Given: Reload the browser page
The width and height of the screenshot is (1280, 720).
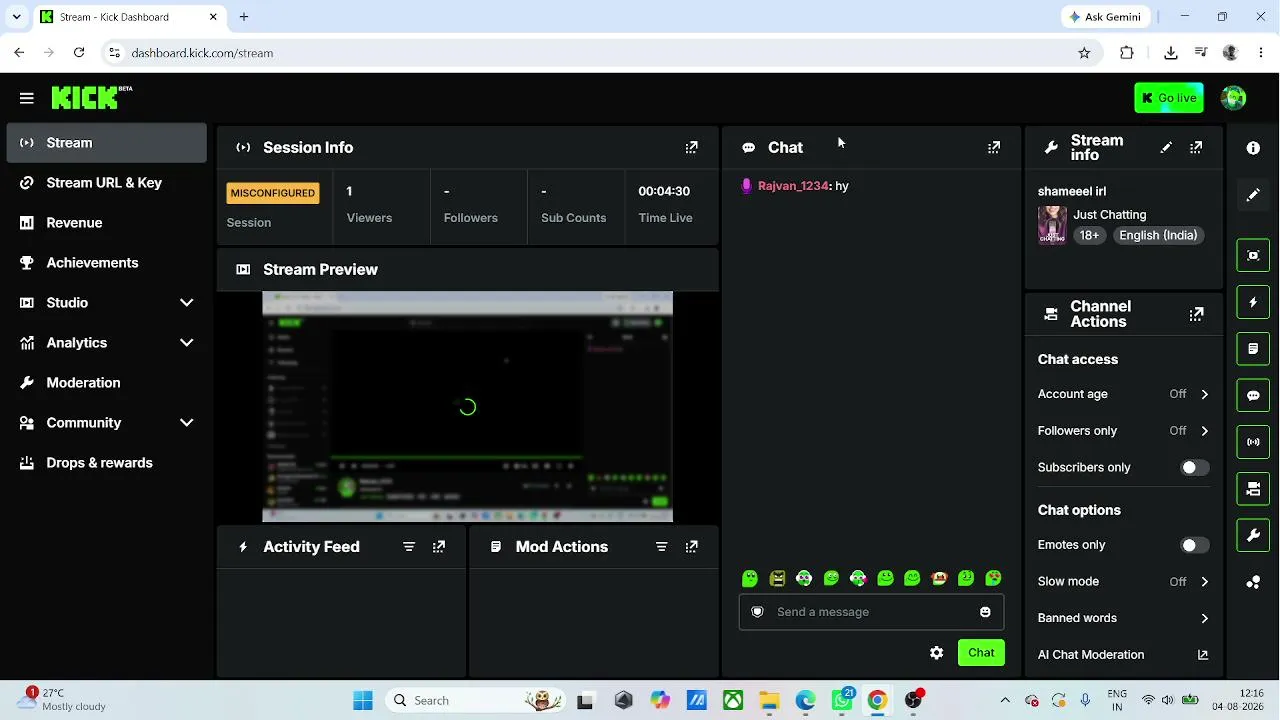Looking at the screenshot, I should click(x=79, y=53).
